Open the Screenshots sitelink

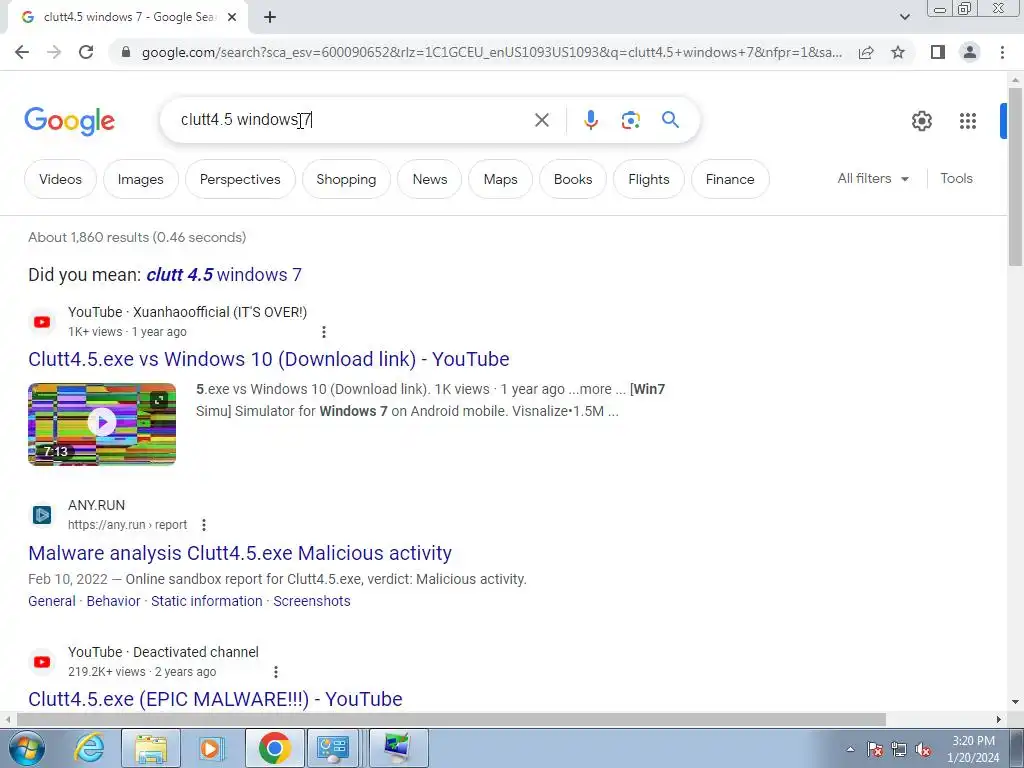click(312, 601)
